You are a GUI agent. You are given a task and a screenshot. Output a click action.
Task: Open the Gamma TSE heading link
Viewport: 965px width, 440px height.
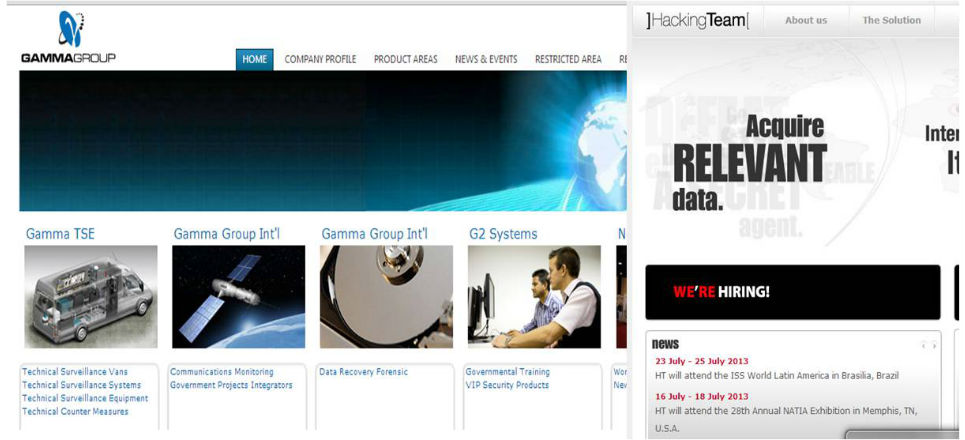click(x=60, y=234)
